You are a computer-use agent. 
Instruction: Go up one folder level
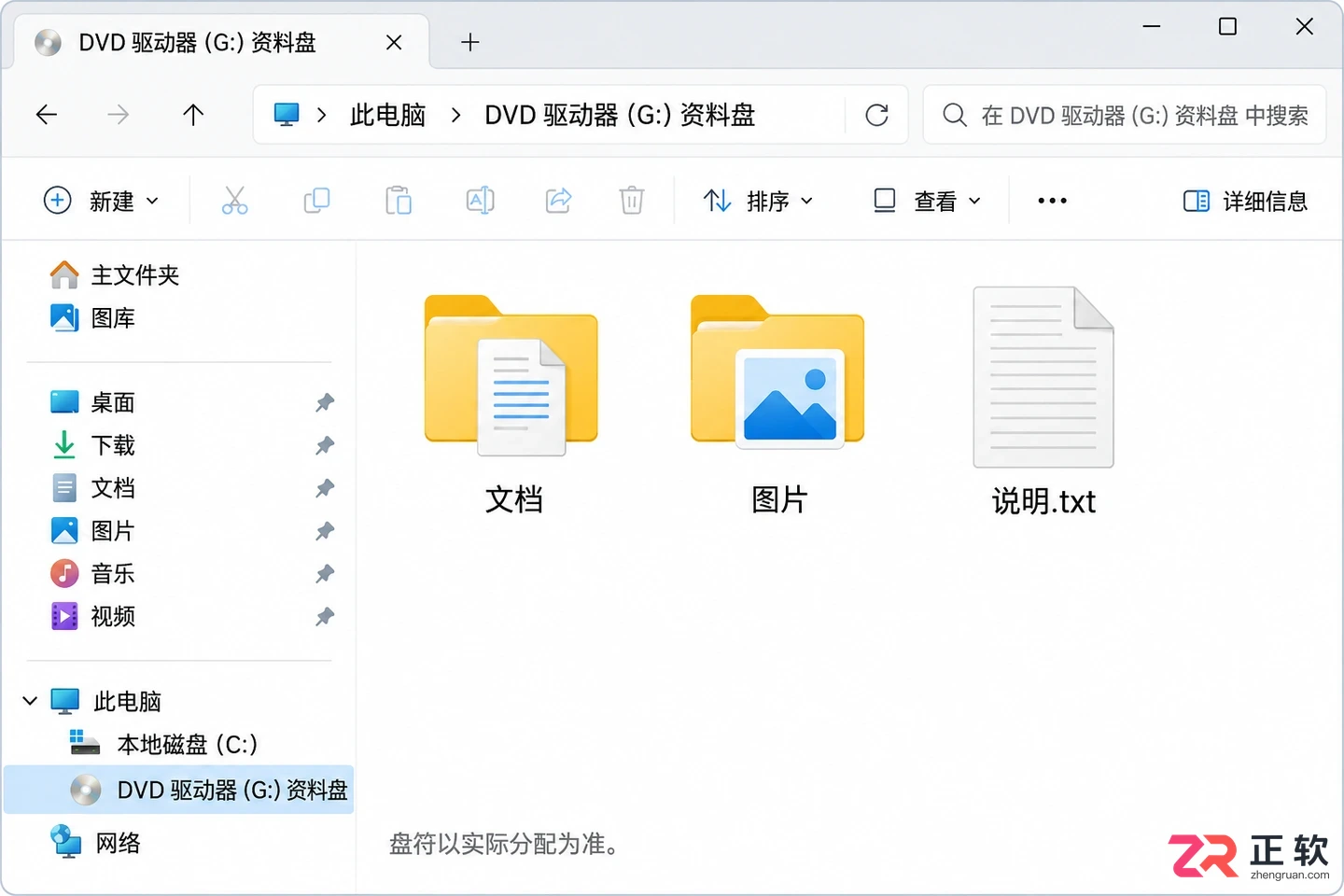pos(193,115)
